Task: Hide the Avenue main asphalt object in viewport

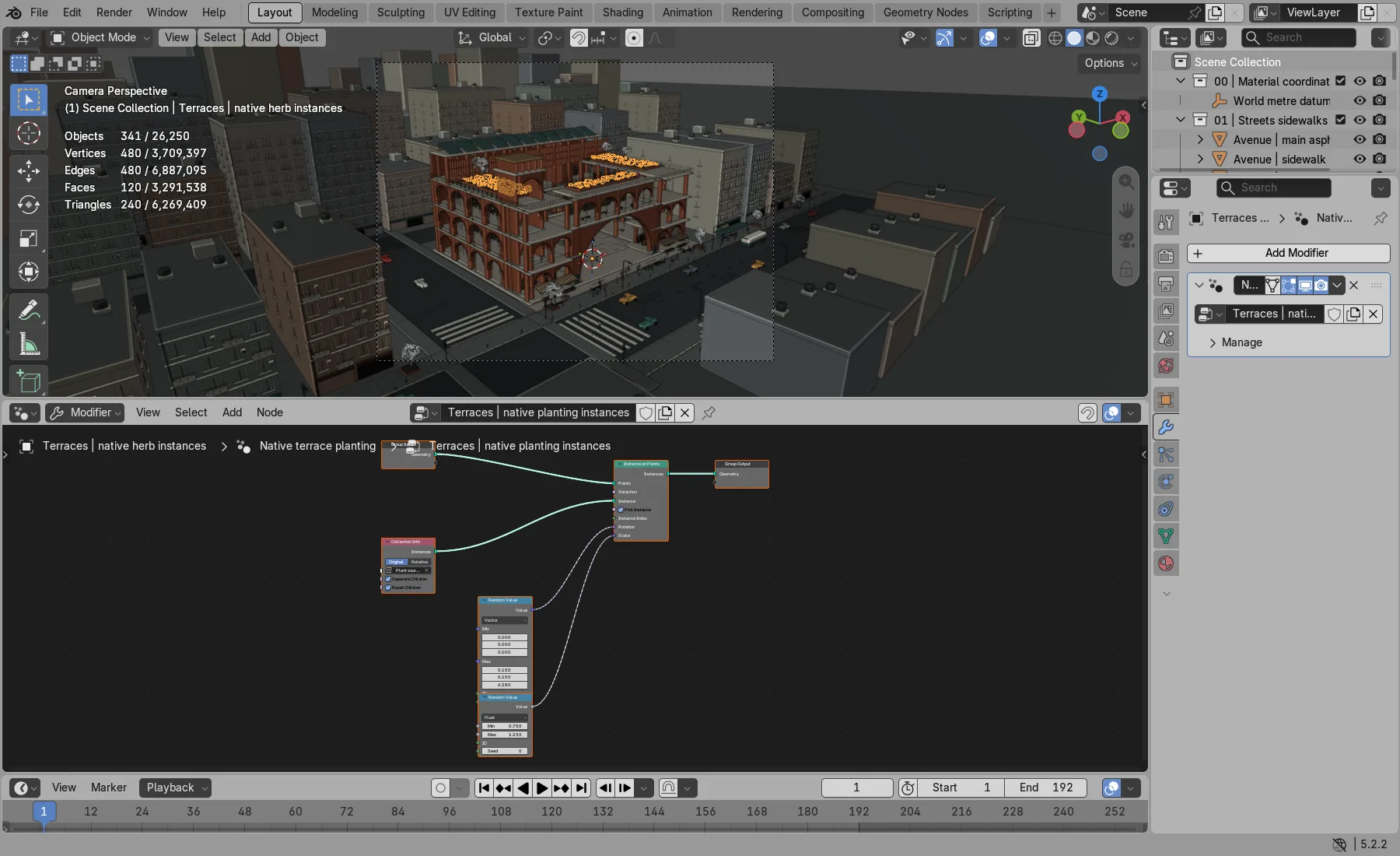Action: 1360,140
